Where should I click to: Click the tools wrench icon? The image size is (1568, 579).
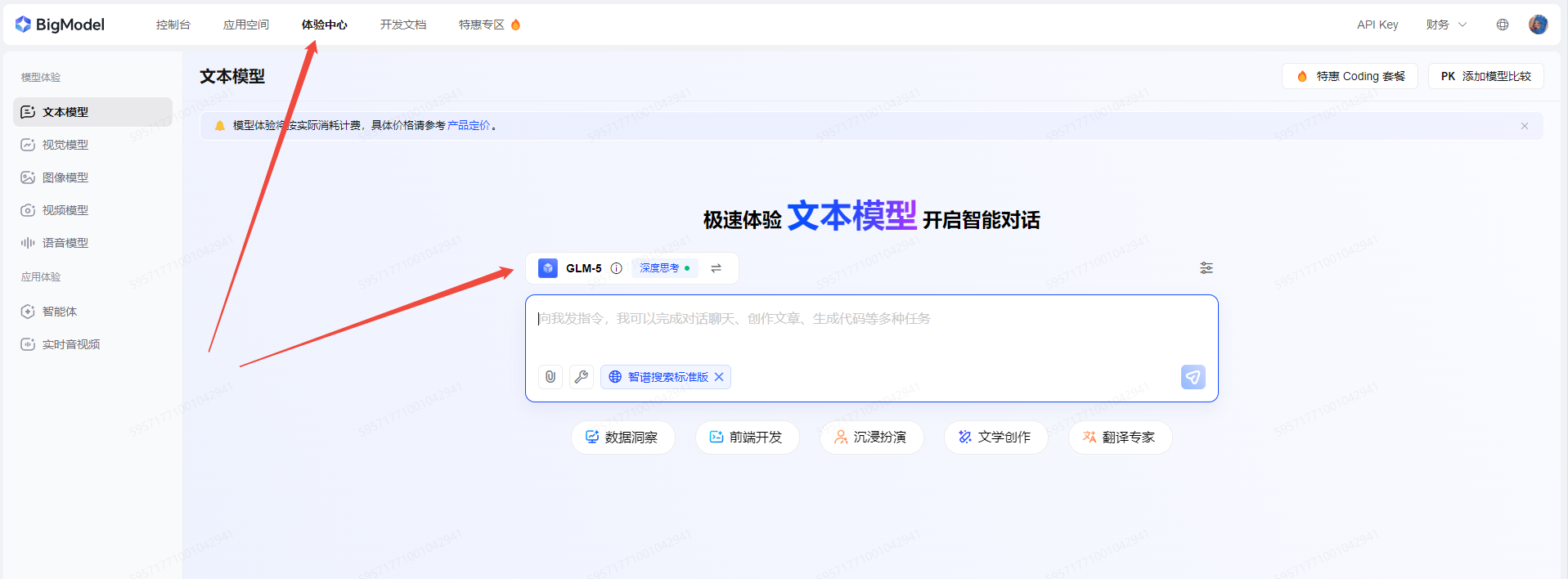[582, 377]
